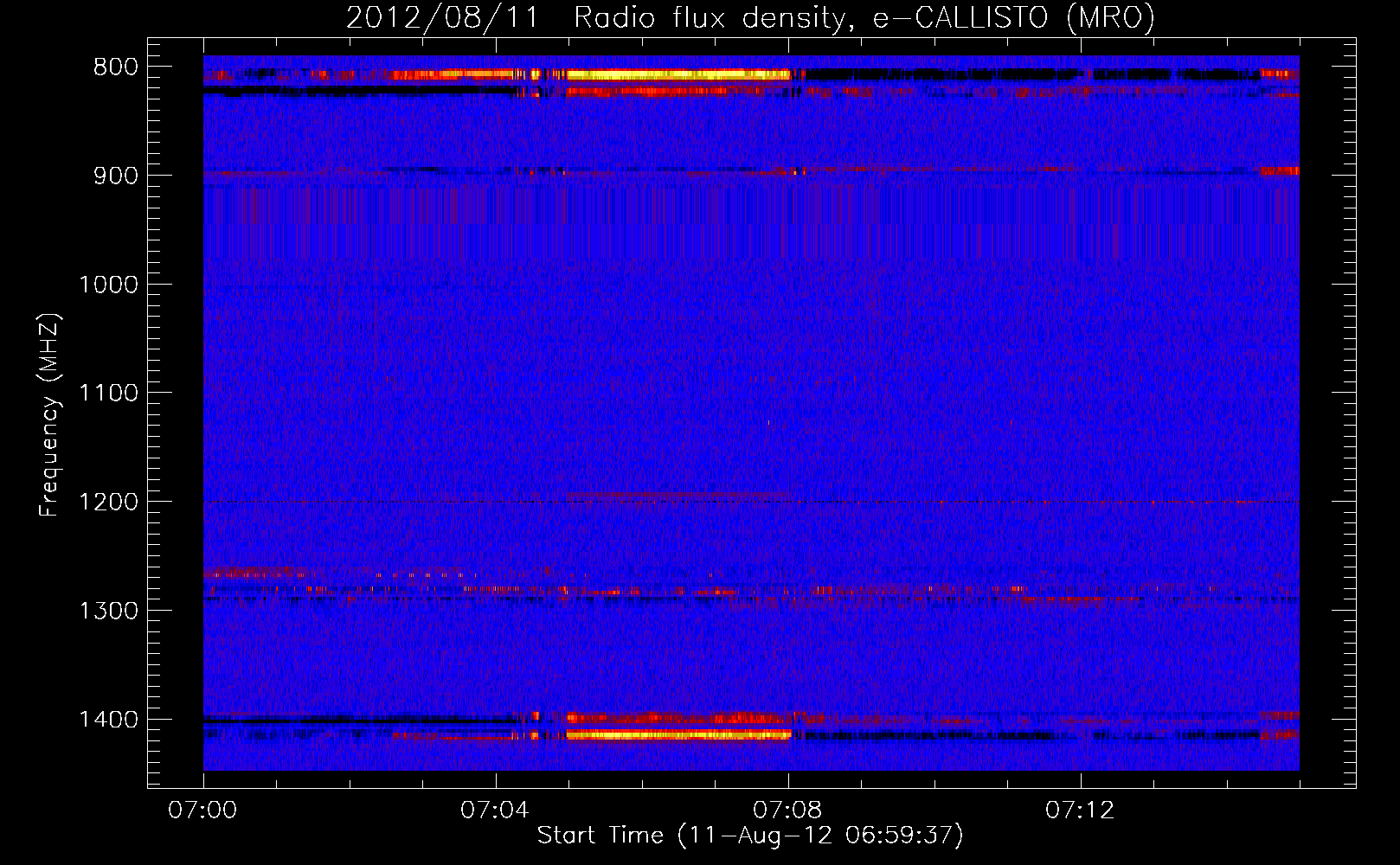Click the 07:08 time axis label
Screen dimensions: 1400x865
point(787,811)
